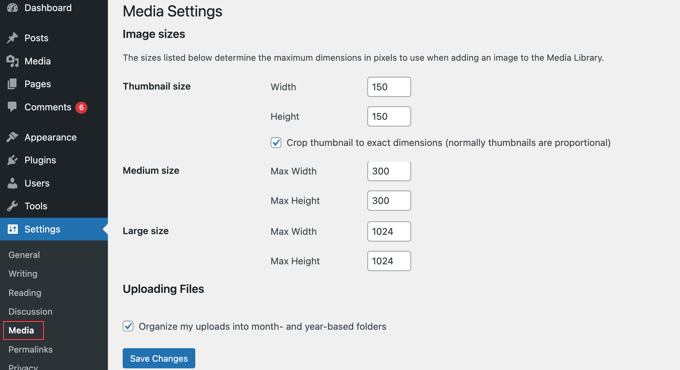Click the Uploading Files heading
Image resolution: width=680 pixels, height=370 pixels.
(163, 289)
